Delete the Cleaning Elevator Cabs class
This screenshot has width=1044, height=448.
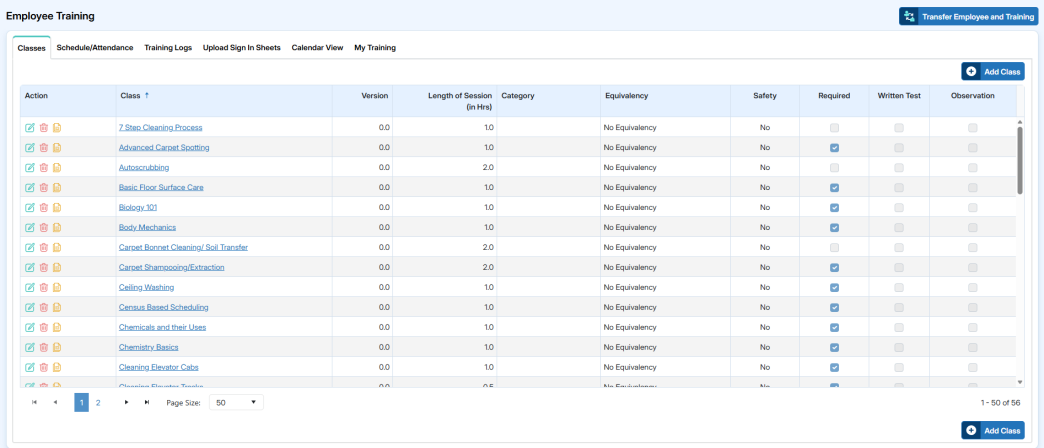tap(43, 367)
